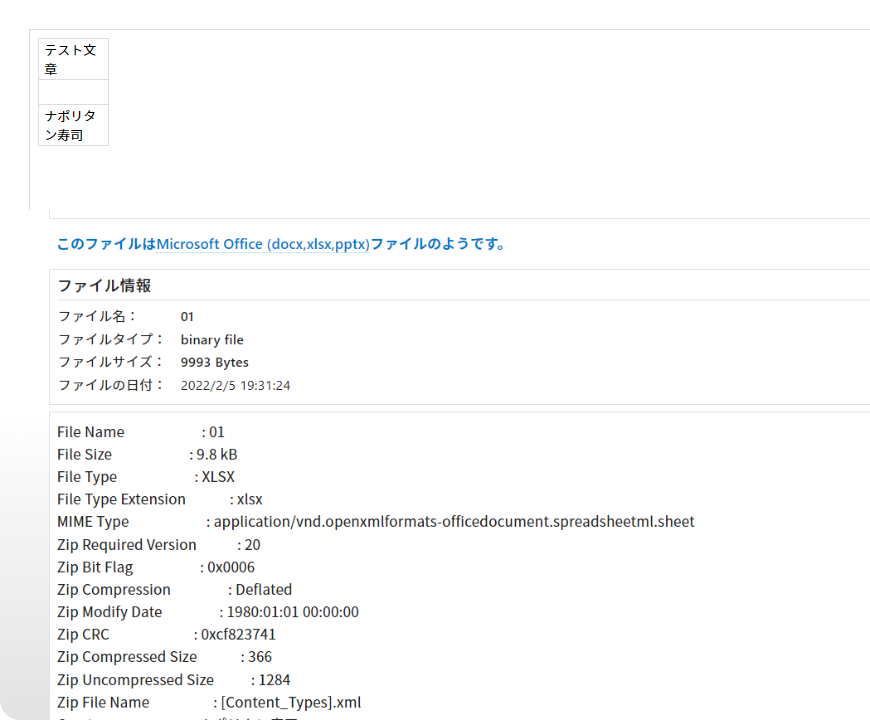
Task: Click the File Size 9.8 kB row
Action: (x=148, y=454)
